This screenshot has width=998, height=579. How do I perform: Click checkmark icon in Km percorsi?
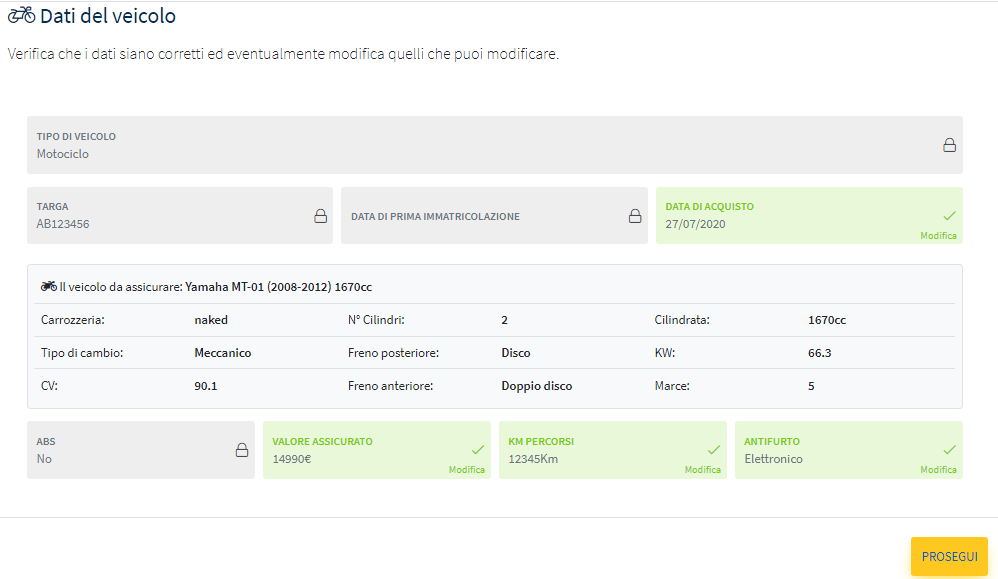pyautogui.click(x=713, y=450)
